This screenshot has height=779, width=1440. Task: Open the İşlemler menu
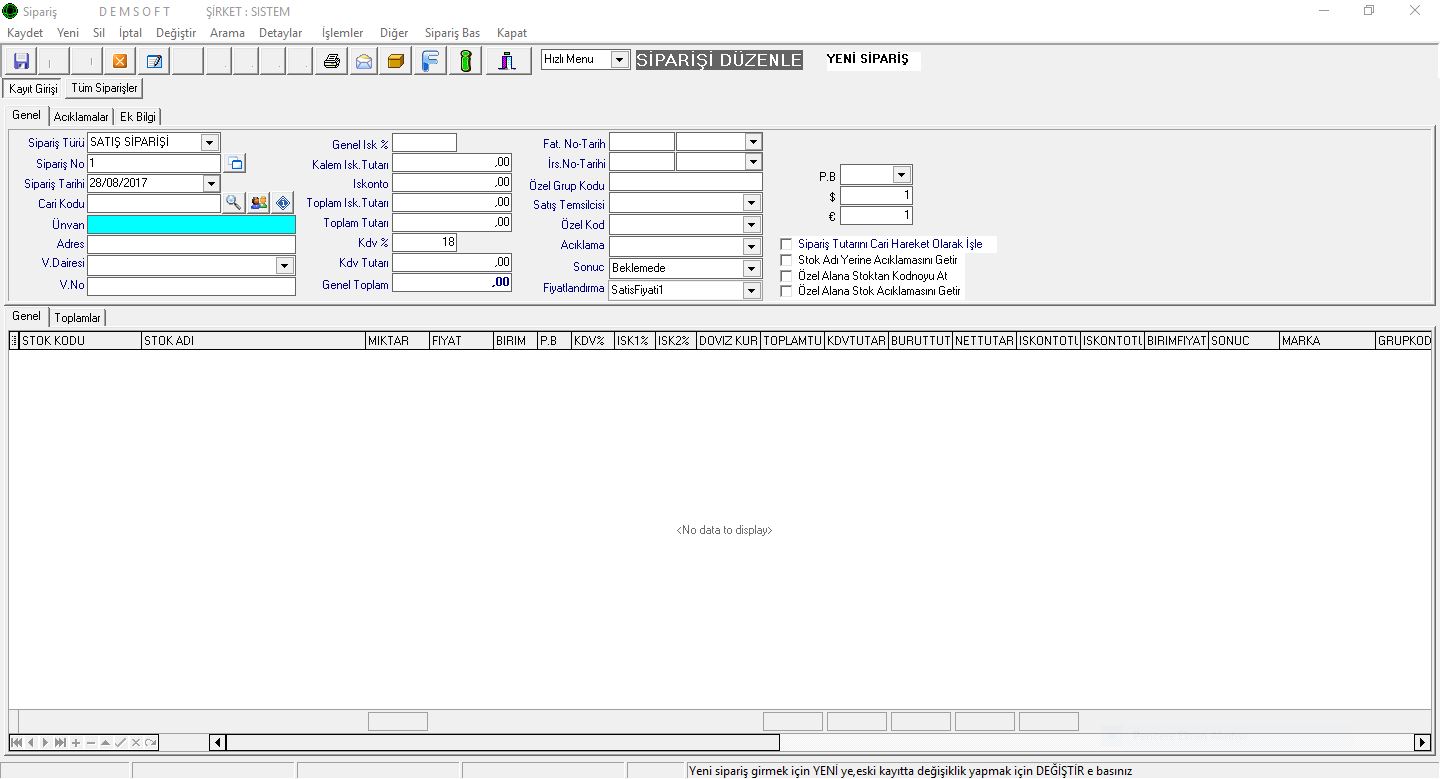point(342,33)
